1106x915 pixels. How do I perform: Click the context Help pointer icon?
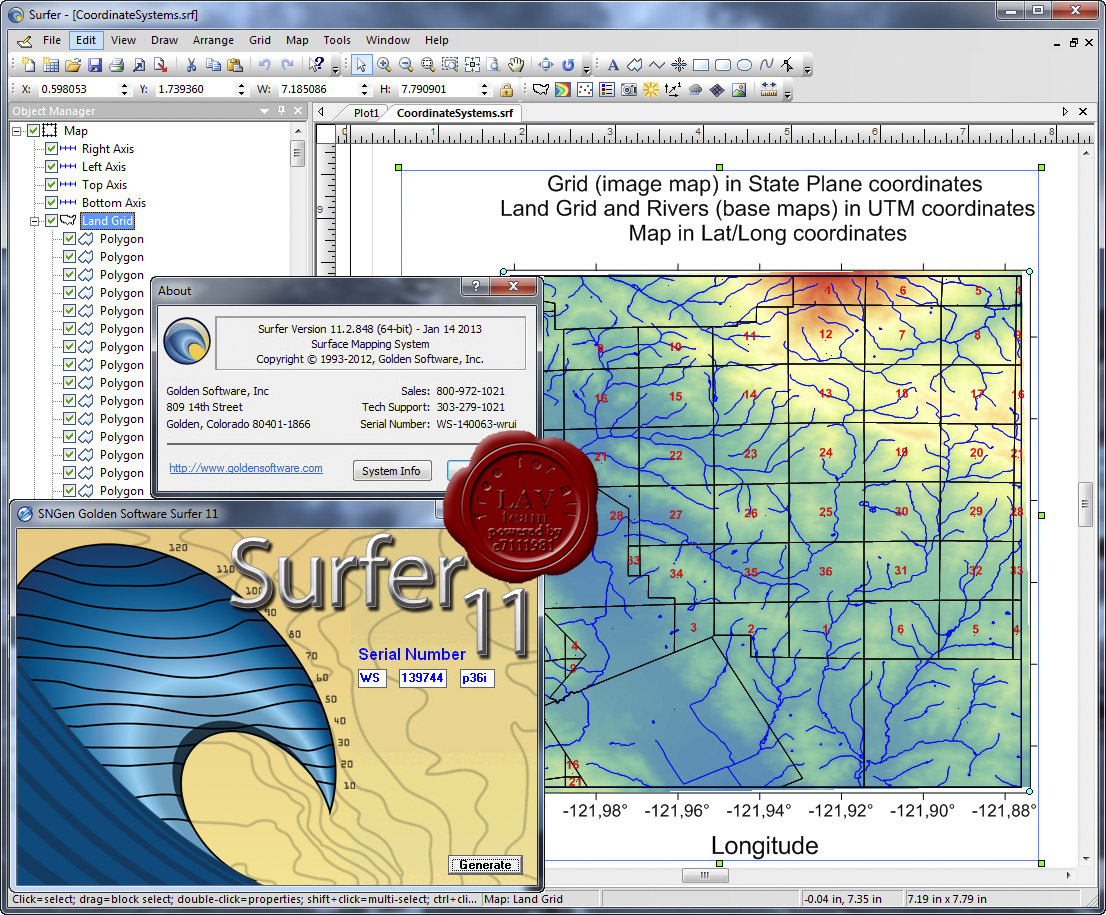[x=317, y=65]
